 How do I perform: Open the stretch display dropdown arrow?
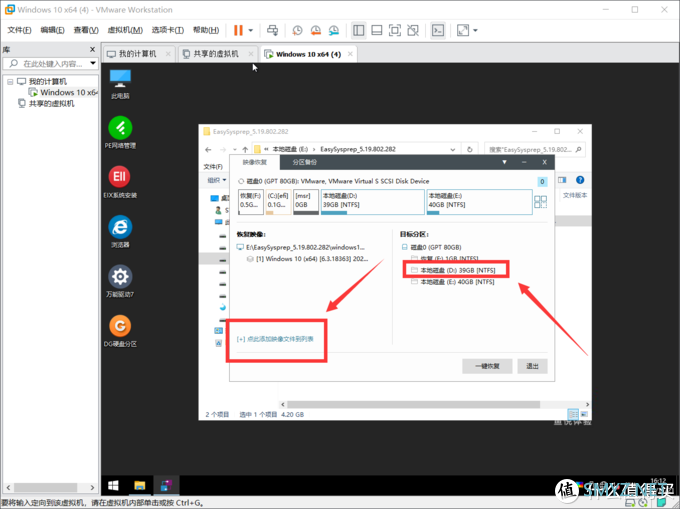pos(475,30)
